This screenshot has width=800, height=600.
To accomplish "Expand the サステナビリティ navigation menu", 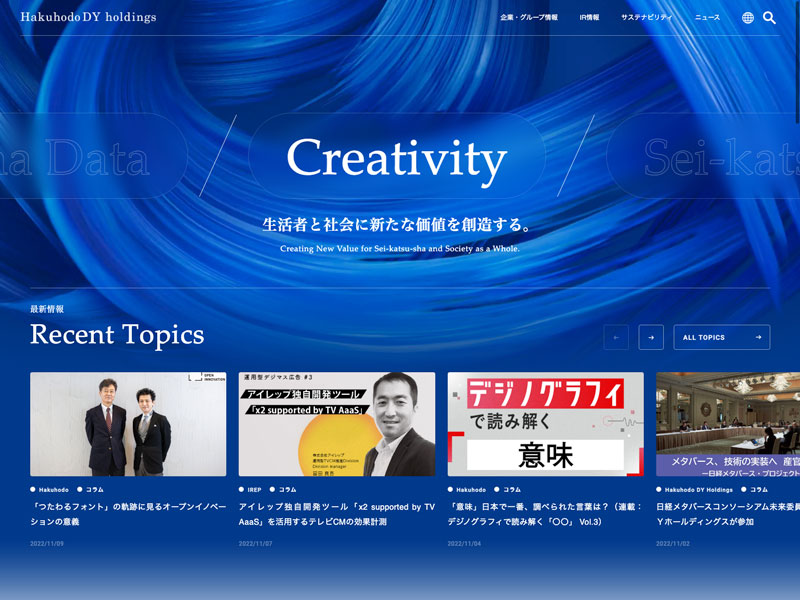I will (646, 17).
